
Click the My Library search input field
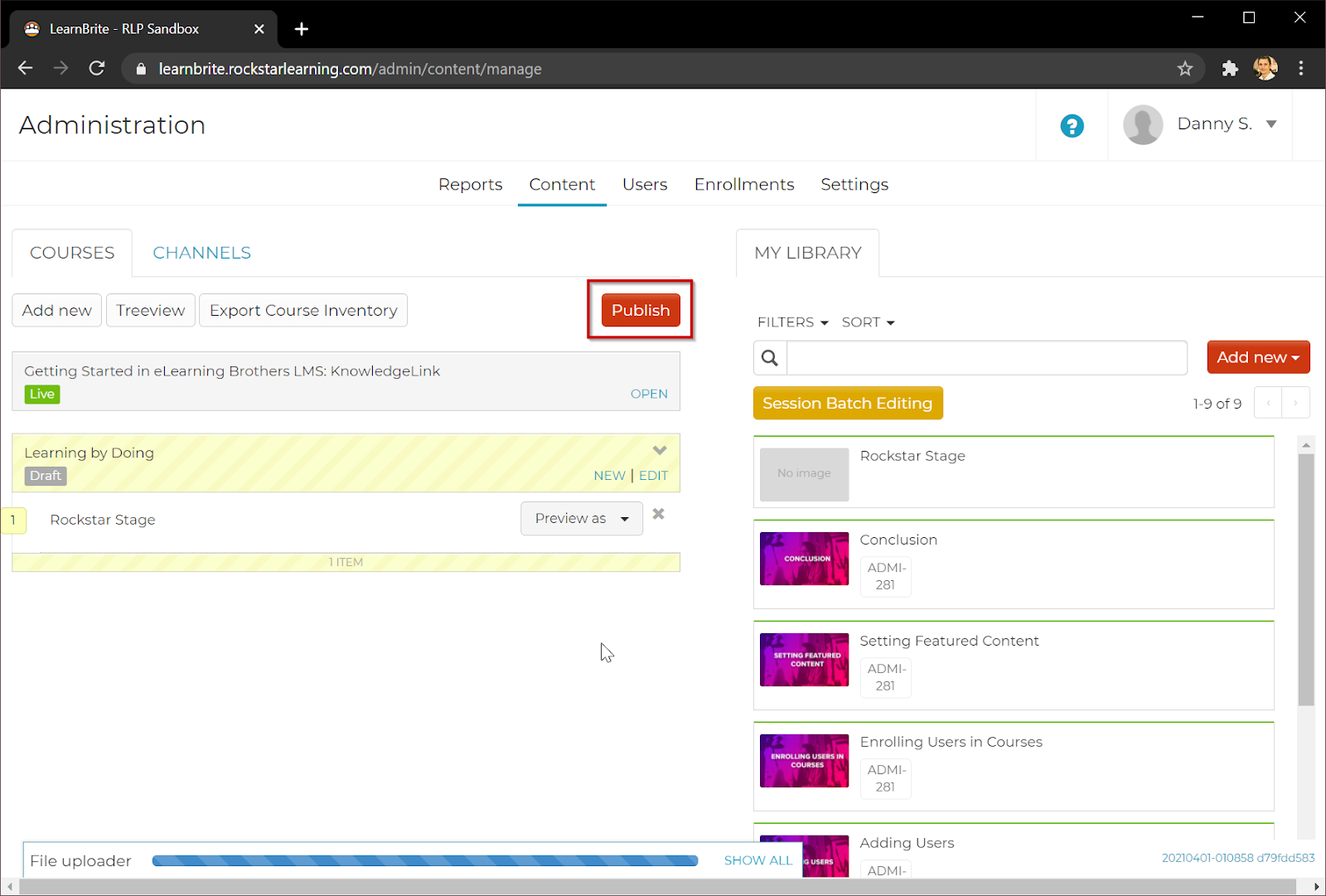click(x=986, y=358)
